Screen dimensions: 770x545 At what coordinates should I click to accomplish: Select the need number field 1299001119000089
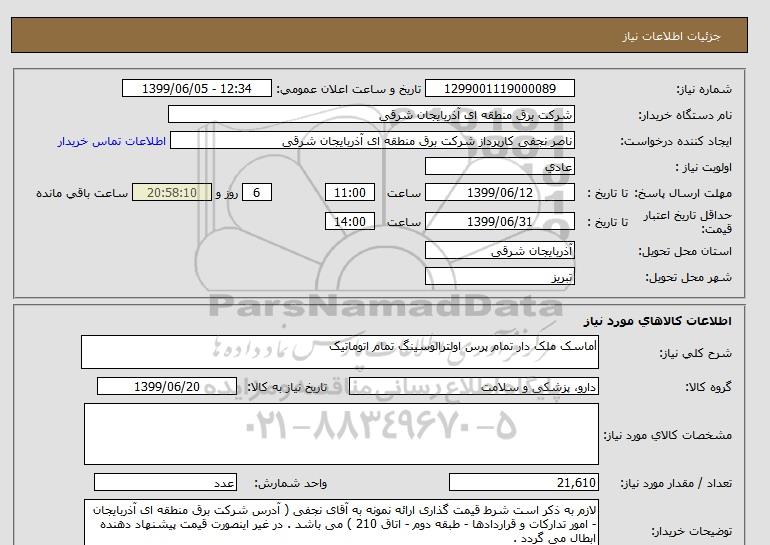pos(499,88)
